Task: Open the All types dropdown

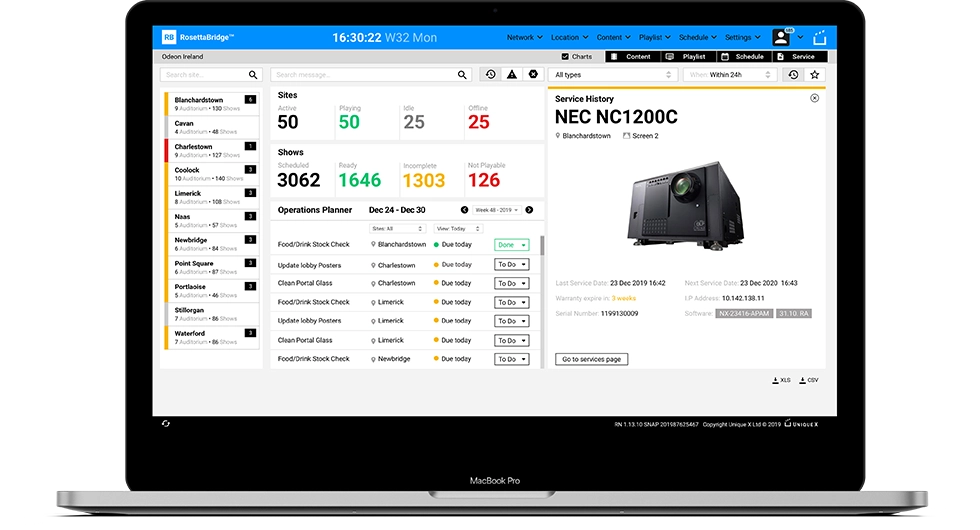Action: pos(612,75)
